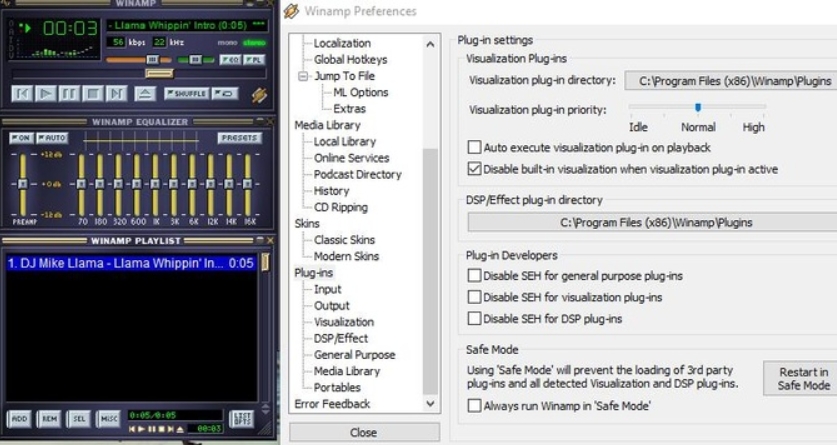The image size is (837, 445).
Task: Open the REM menu in the Winamp Playlist
Action: click(49, 419)
